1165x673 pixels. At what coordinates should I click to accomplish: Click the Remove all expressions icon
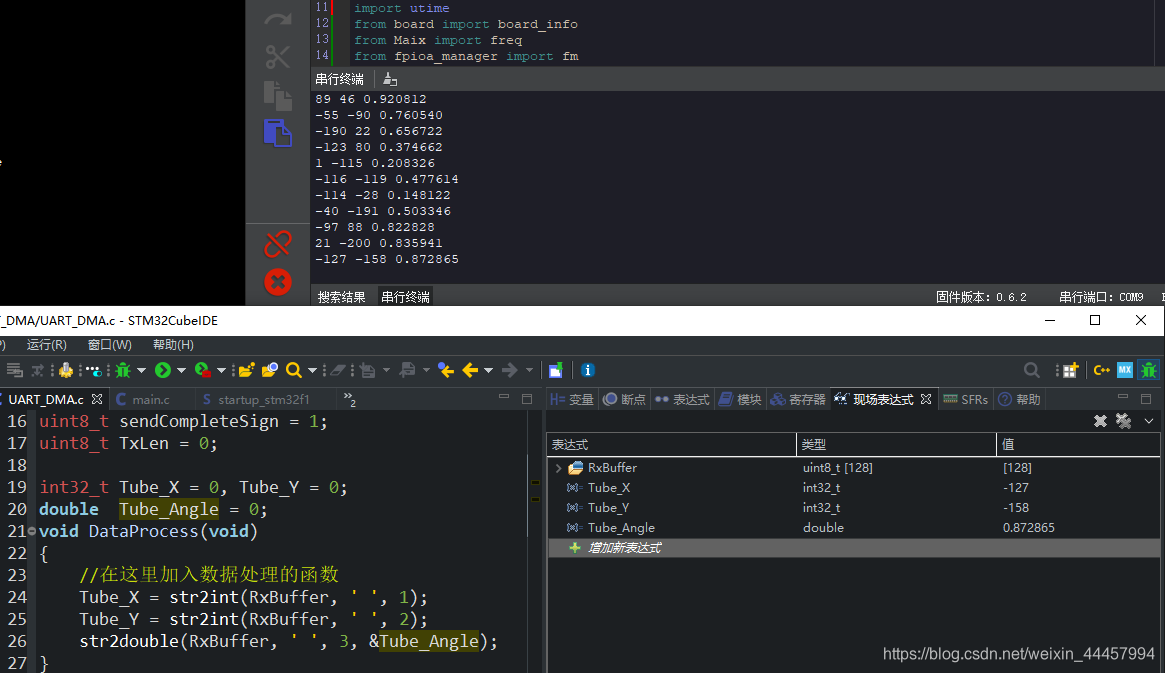1123,421
